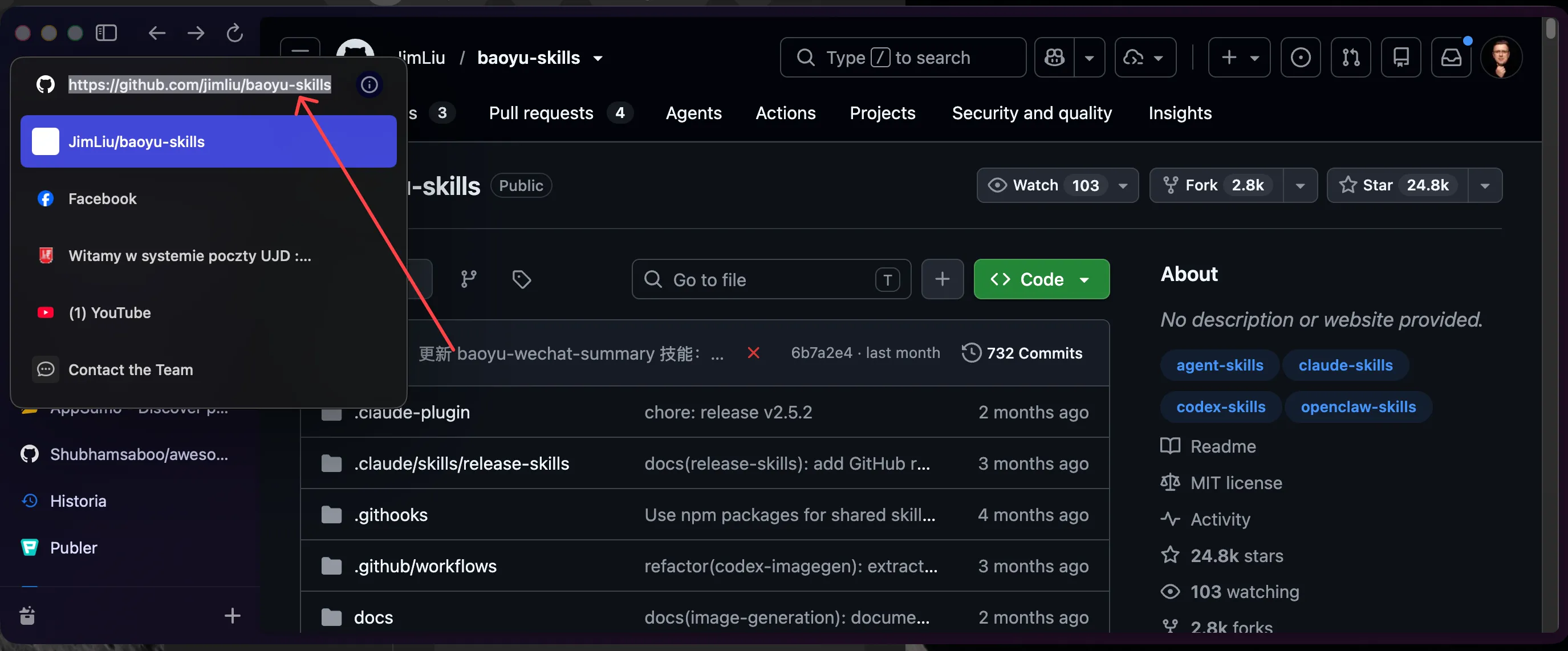Open the MIT license link
This screenshot has height=651, width=1568.
point(1221,483)
